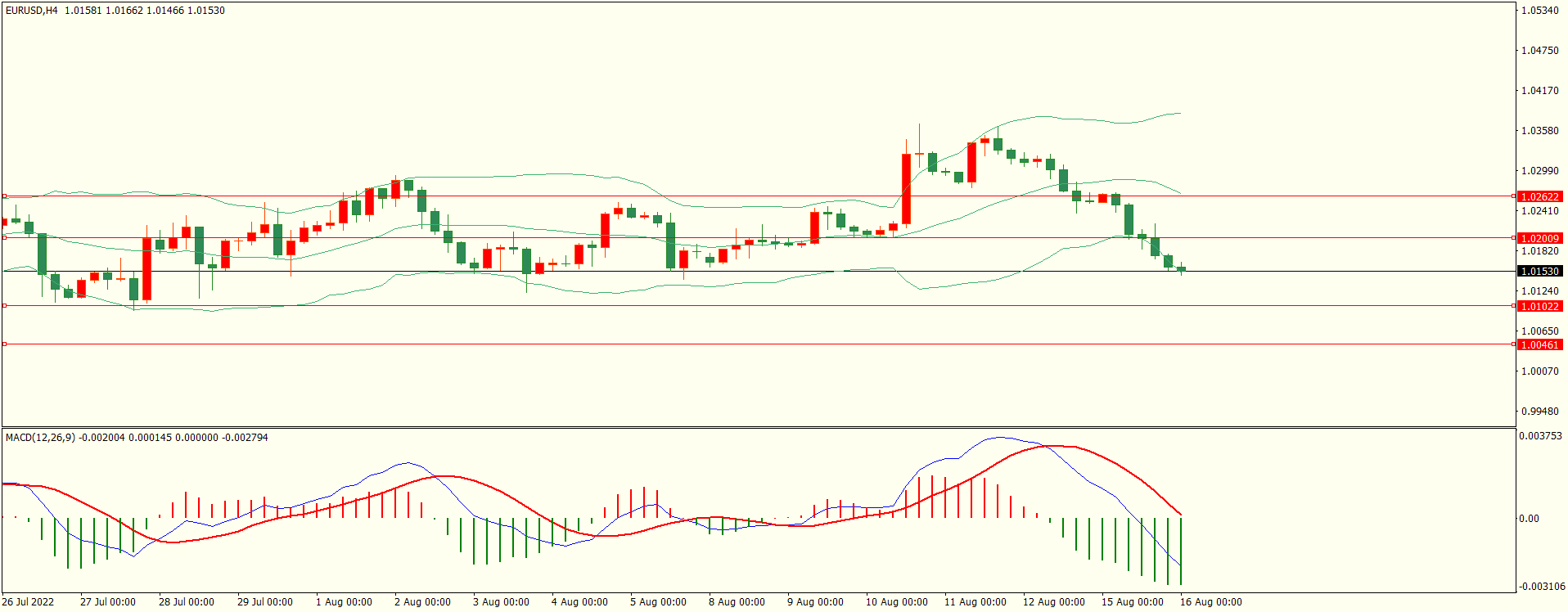
Task: Click left handle of the 1.02622 line
Action: [4, 196]
